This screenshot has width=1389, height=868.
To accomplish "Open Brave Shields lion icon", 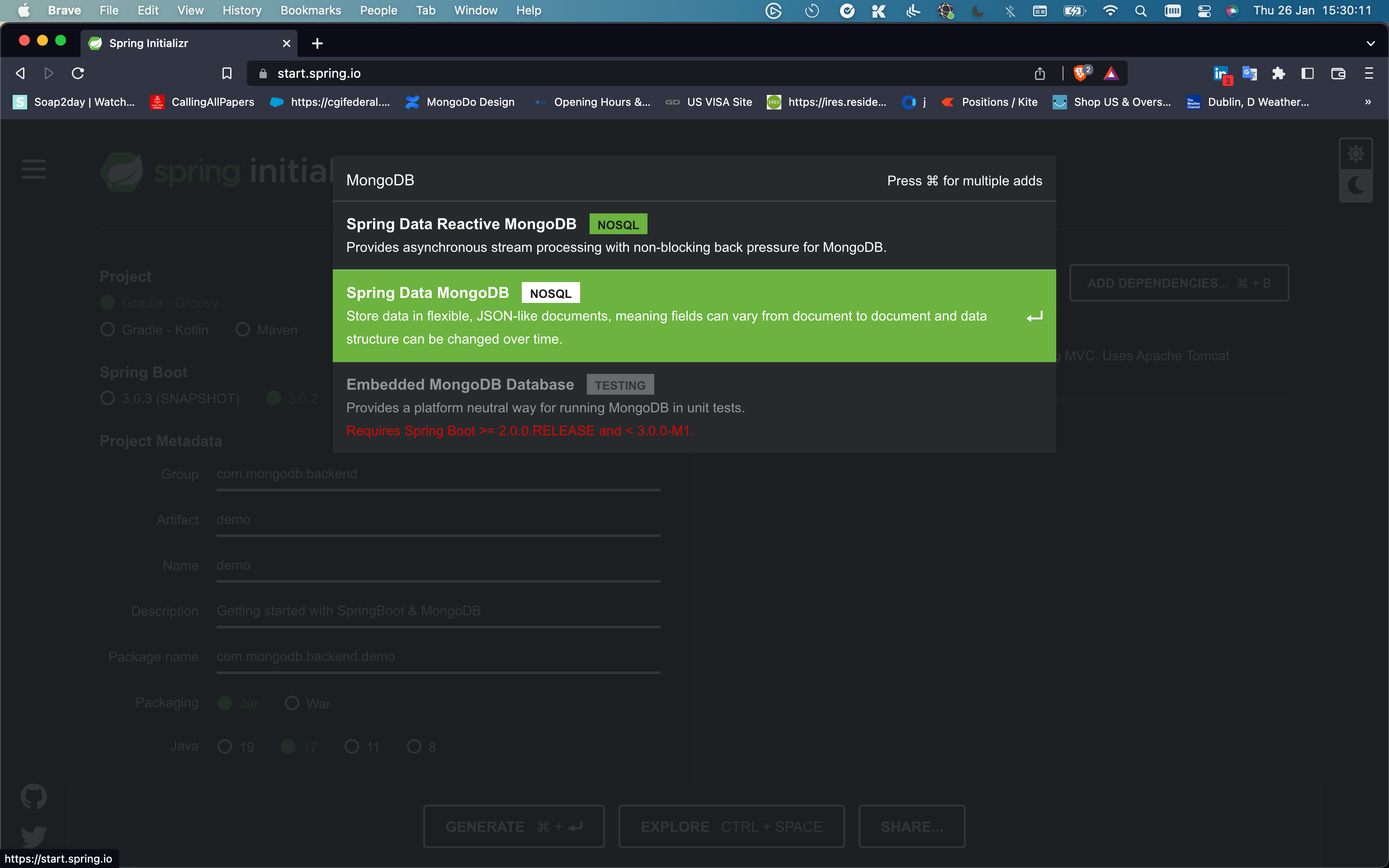I will point(1080,73).
